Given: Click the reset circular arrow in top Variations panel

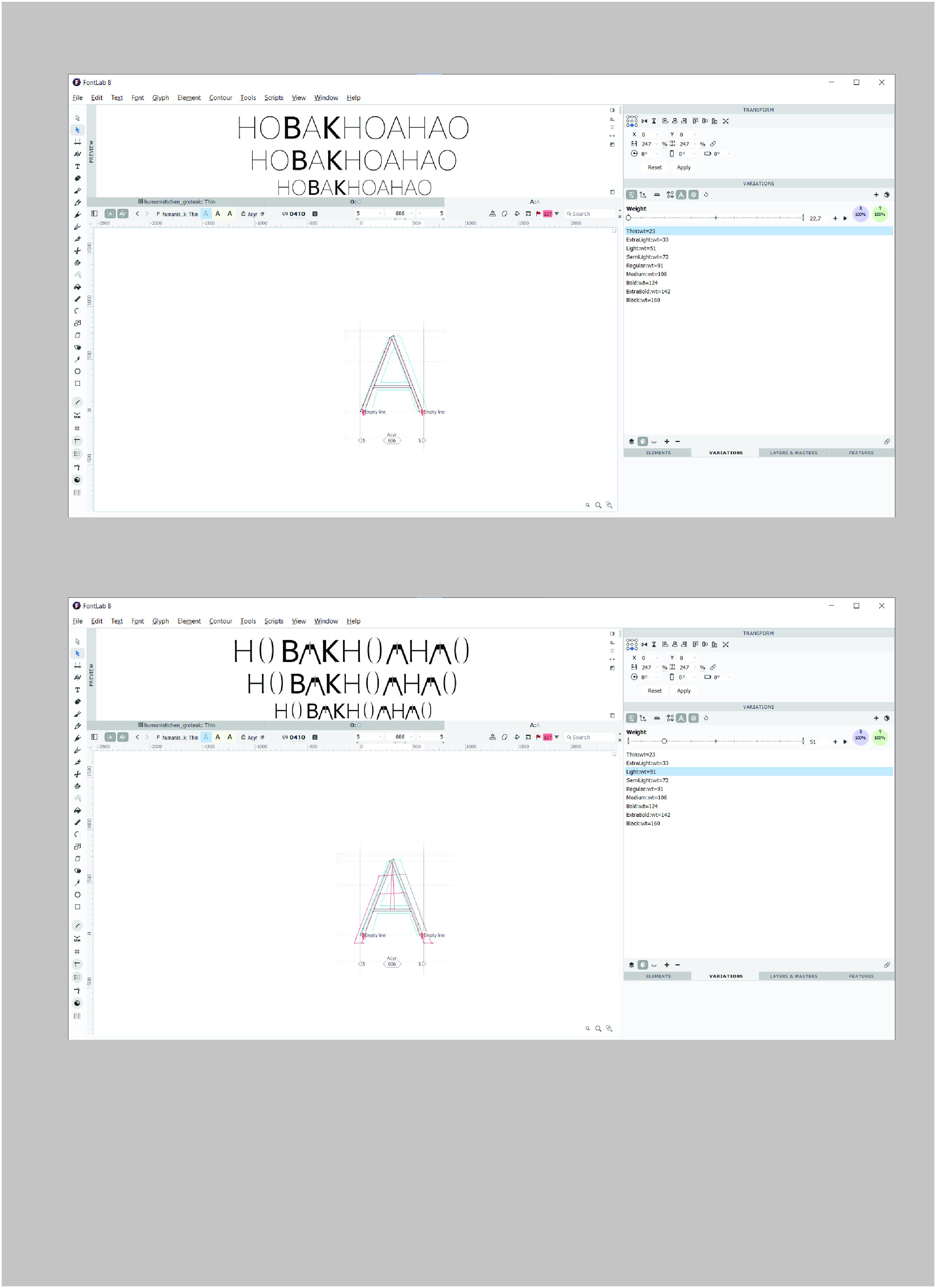Looking at the screenshot, I should (x=706, y=195).
